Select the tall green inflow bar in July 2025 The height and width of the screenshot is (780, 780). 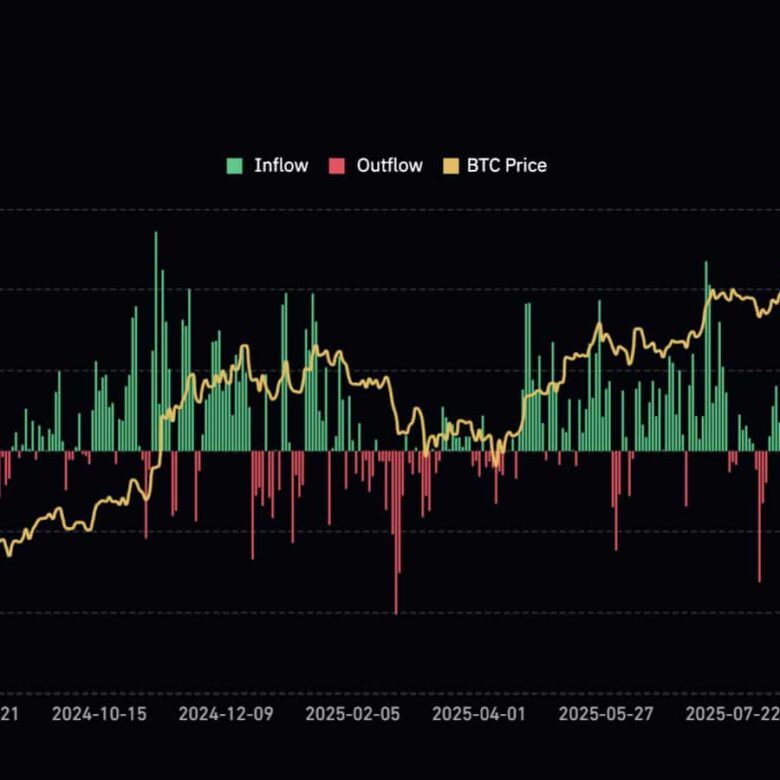pyautogui.click(x=706, y=356)
